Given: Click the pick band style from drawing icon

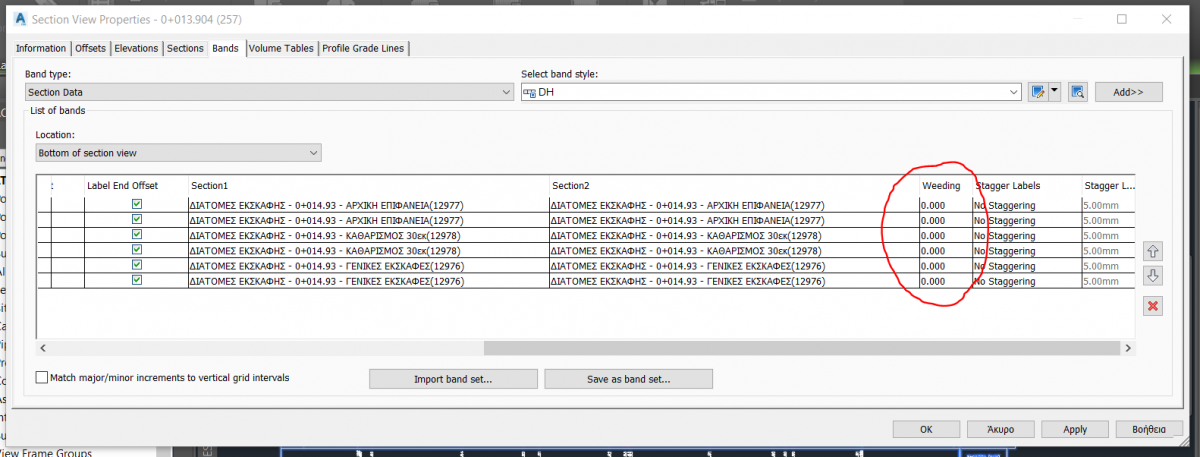Looking at the screenshot, I should (x=1077, y=92).
